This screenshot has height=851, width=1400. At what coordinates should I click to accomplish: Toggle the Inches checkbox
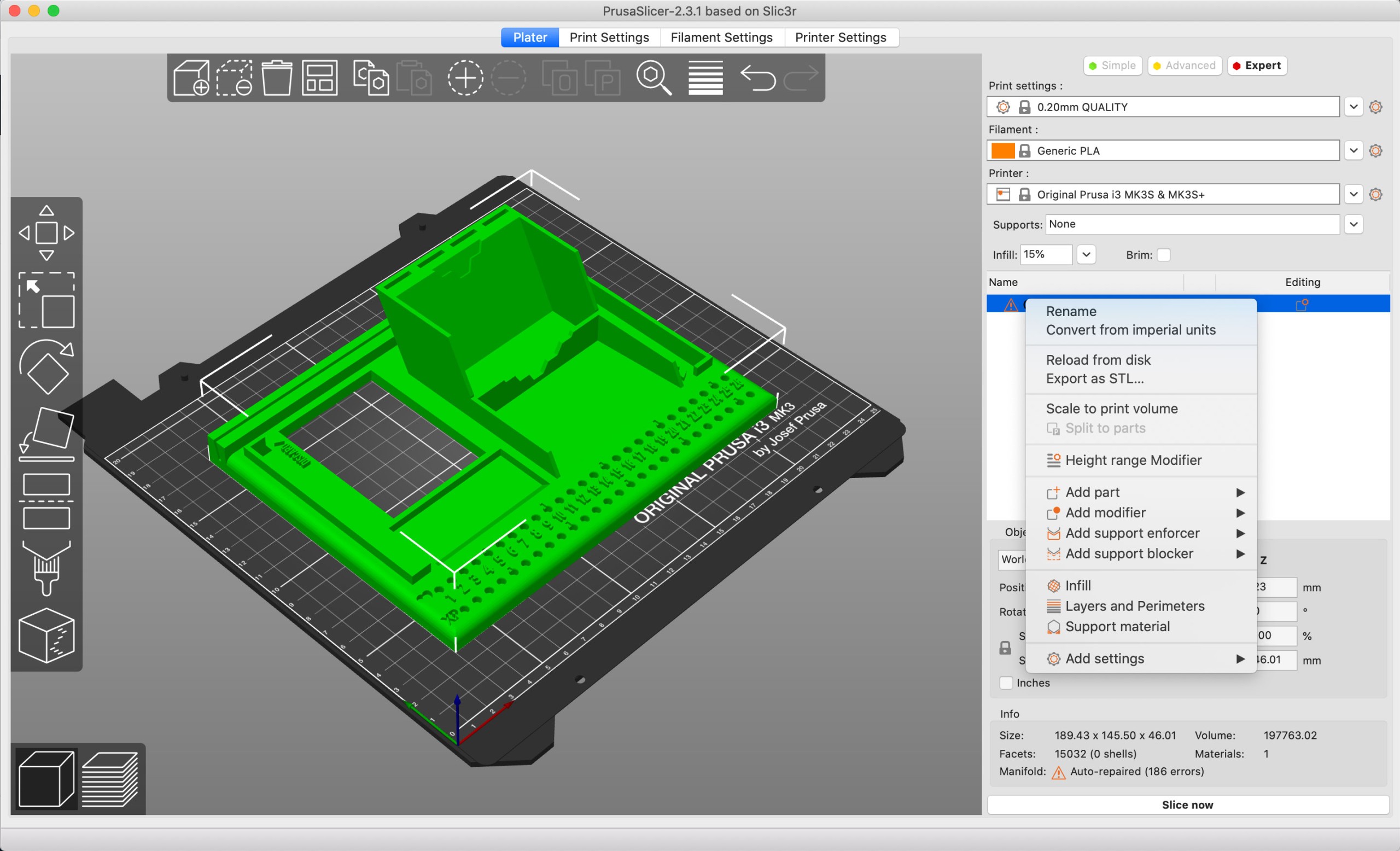pyautogui.click(x=1006, y=683)
